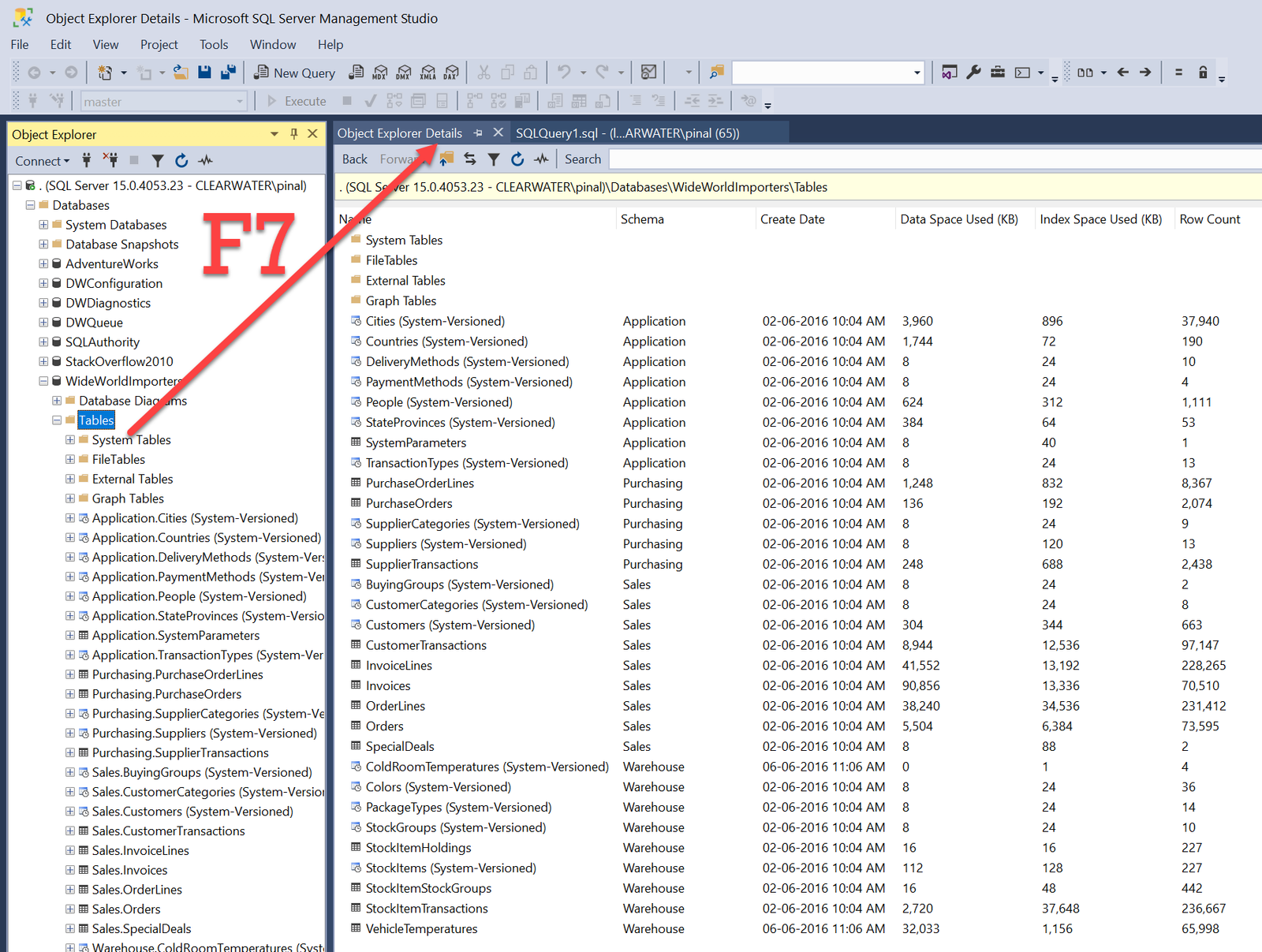Click the Filter icon in Object Explorer toolbar
Viewport: 1262px width, 952px height.
158,161
